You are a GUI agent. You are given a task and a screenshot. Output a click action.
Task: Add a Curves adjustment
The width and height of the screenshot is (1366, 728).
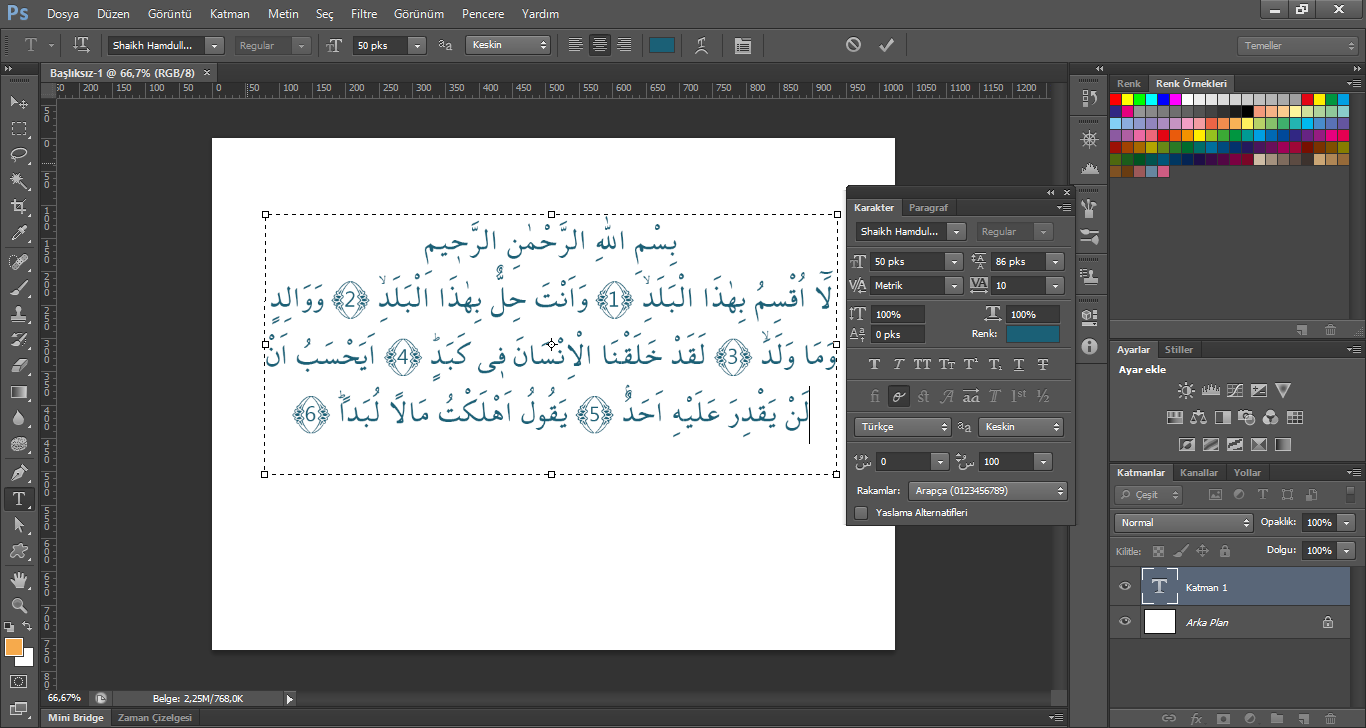tap(1235, 391)
